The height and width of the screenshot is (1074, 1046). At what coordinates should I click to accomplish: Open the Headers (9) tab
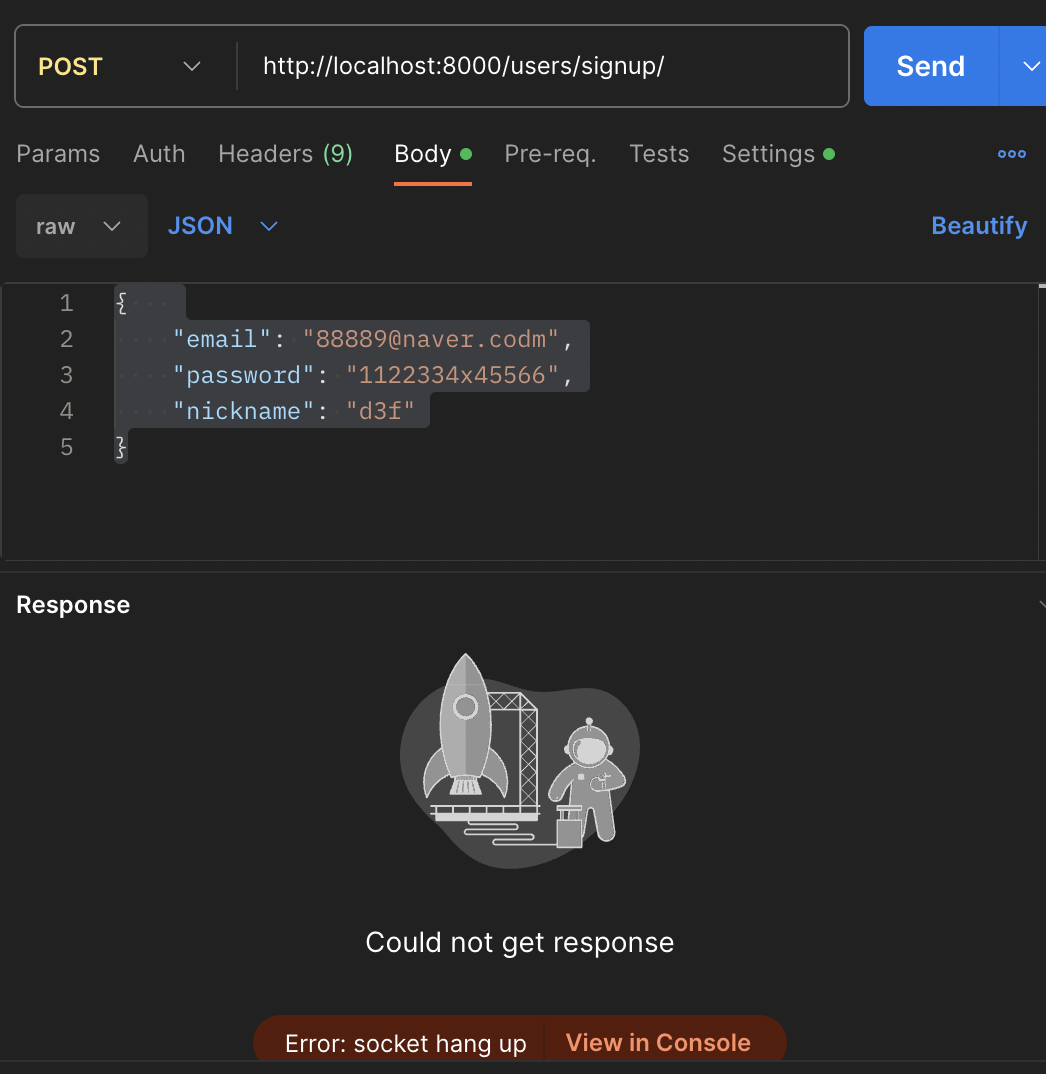point(285,154)
